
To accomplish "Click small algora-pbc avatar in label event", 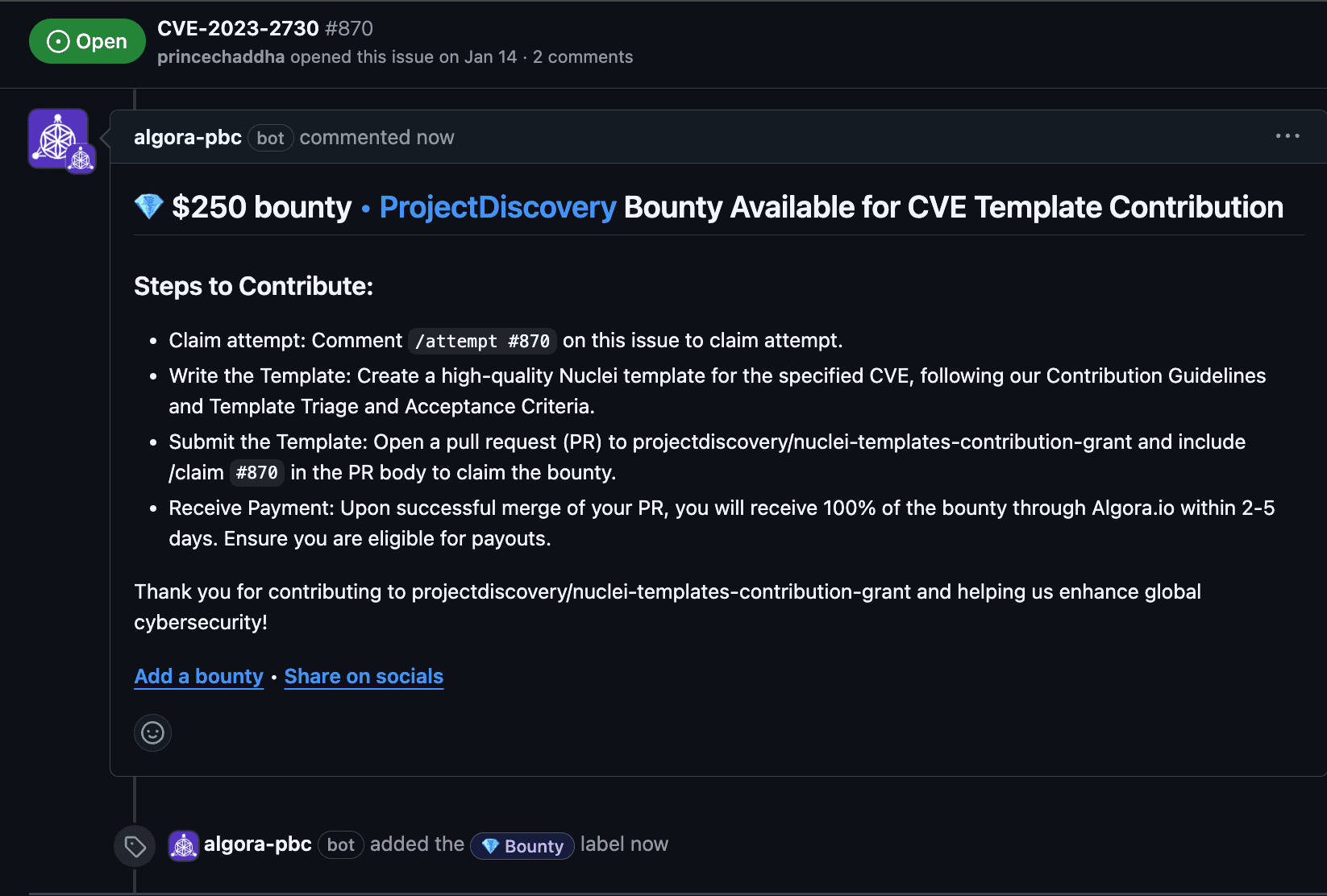I will 184,846.
